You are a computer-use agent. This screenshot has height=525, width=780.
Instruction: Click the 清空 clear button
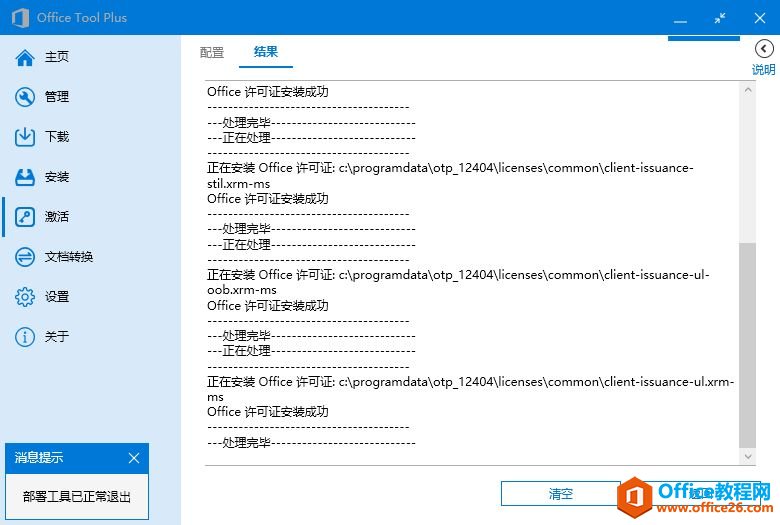561,494
